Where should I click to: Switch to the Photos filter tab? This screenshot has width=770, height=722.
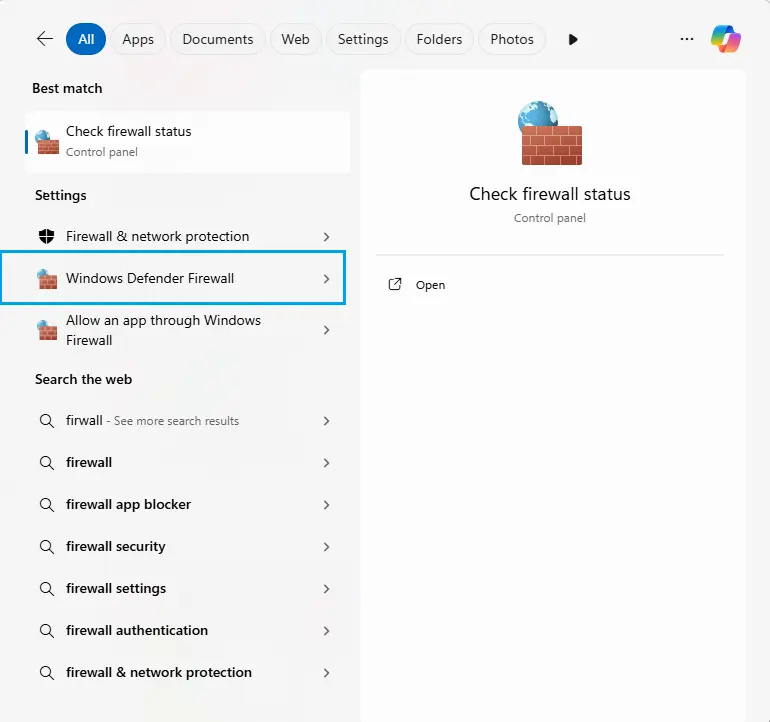coord(512,39)
